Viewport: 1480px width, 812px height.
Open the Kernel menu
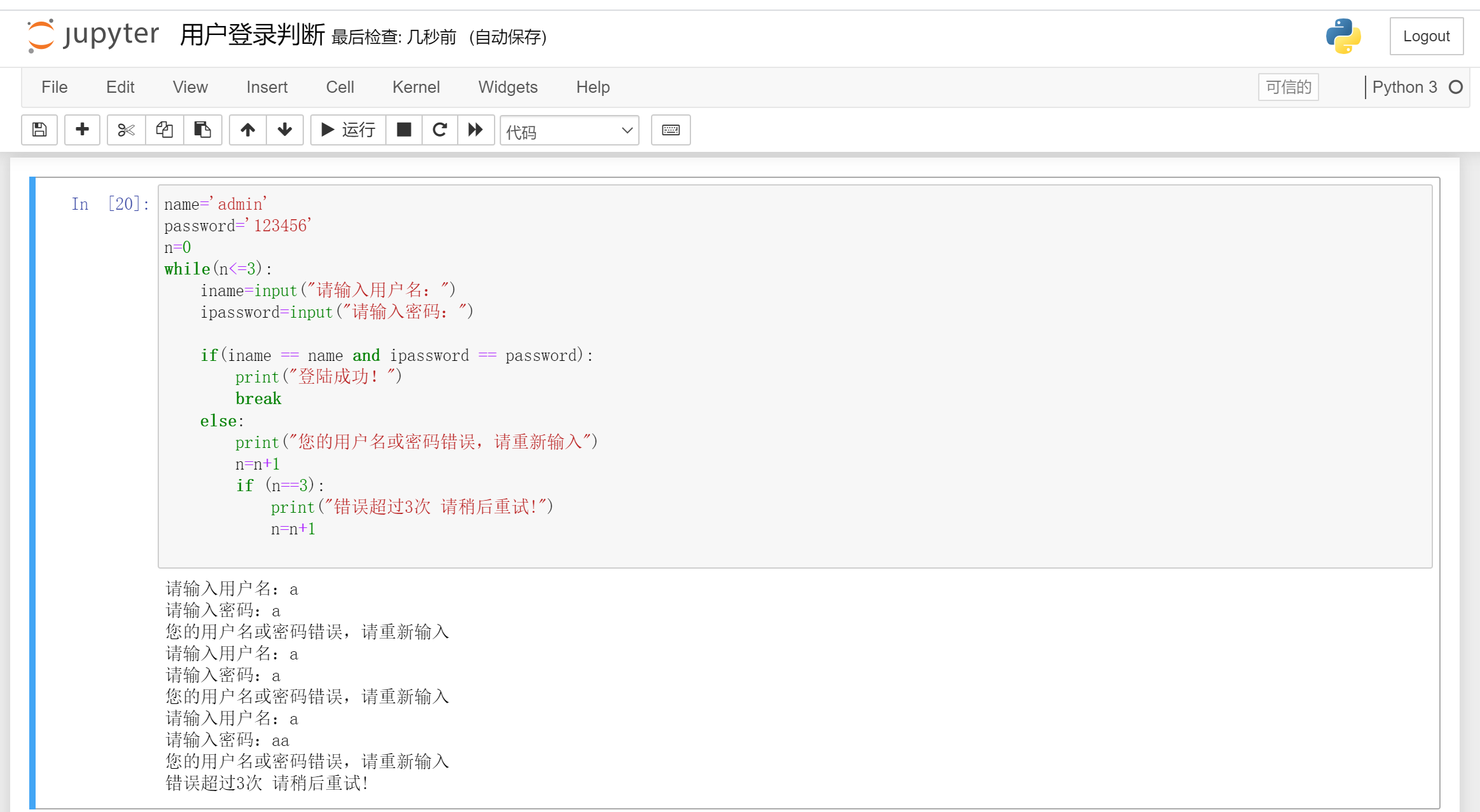click(416, 87)
